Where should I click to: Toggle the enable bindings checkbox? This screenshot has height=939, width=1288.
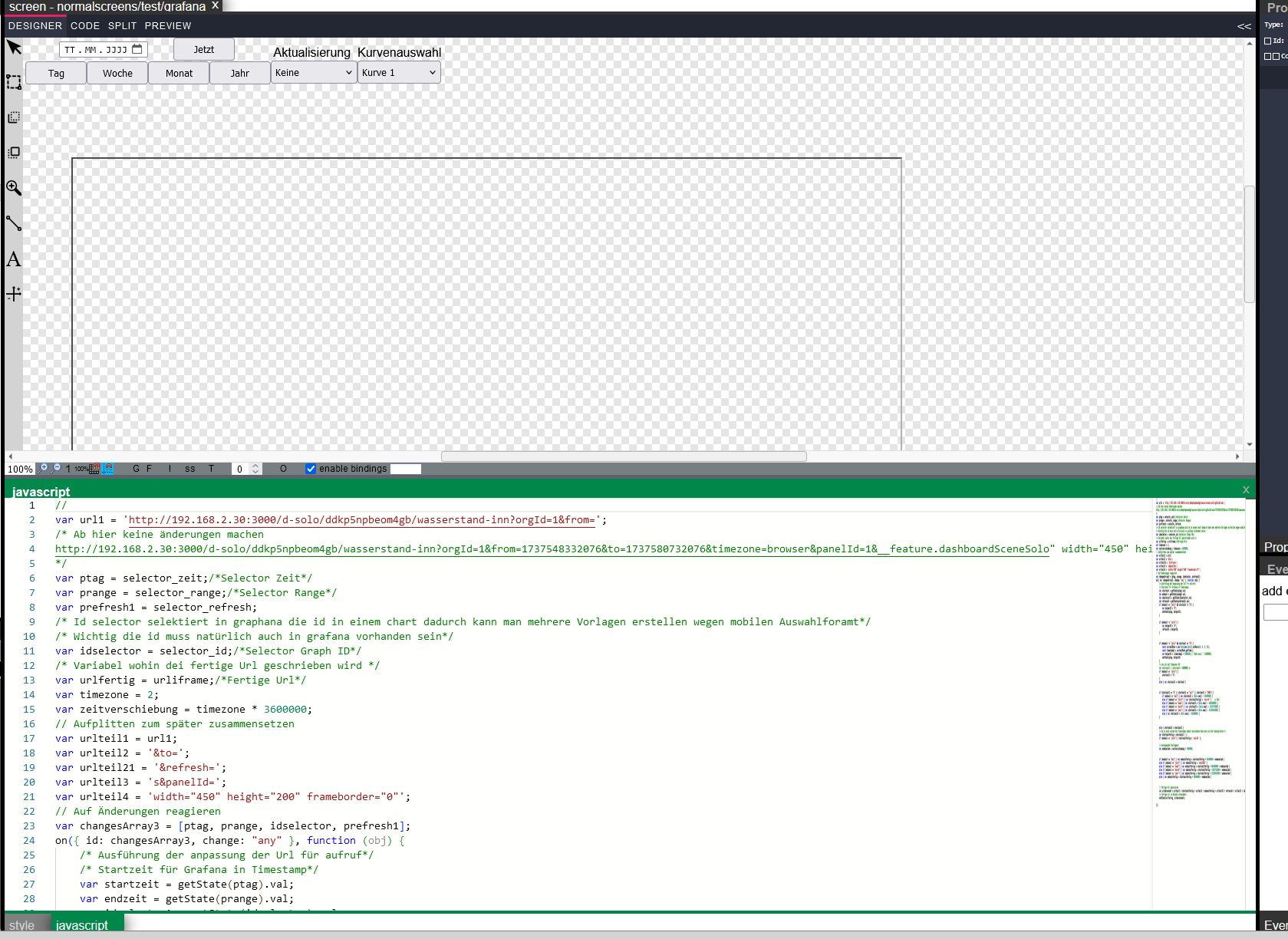(x=311, y=469)
